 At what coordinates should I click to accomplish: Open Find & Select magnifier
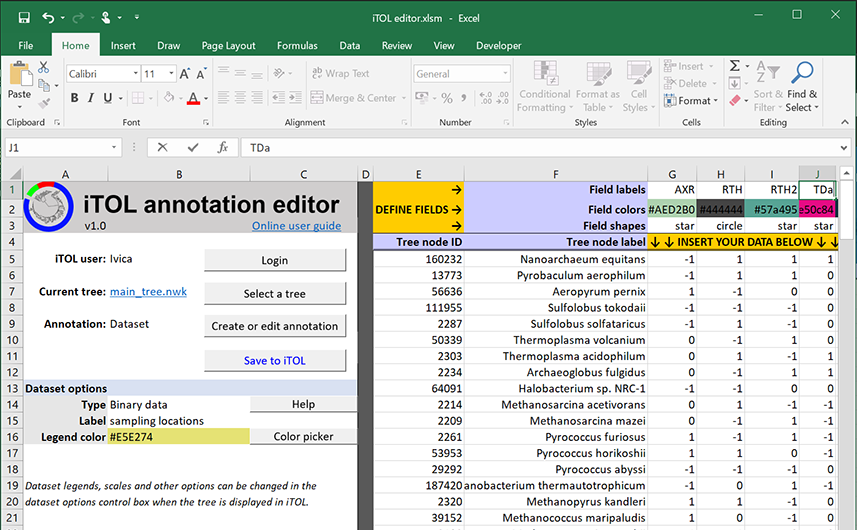(x=802, y=86)
